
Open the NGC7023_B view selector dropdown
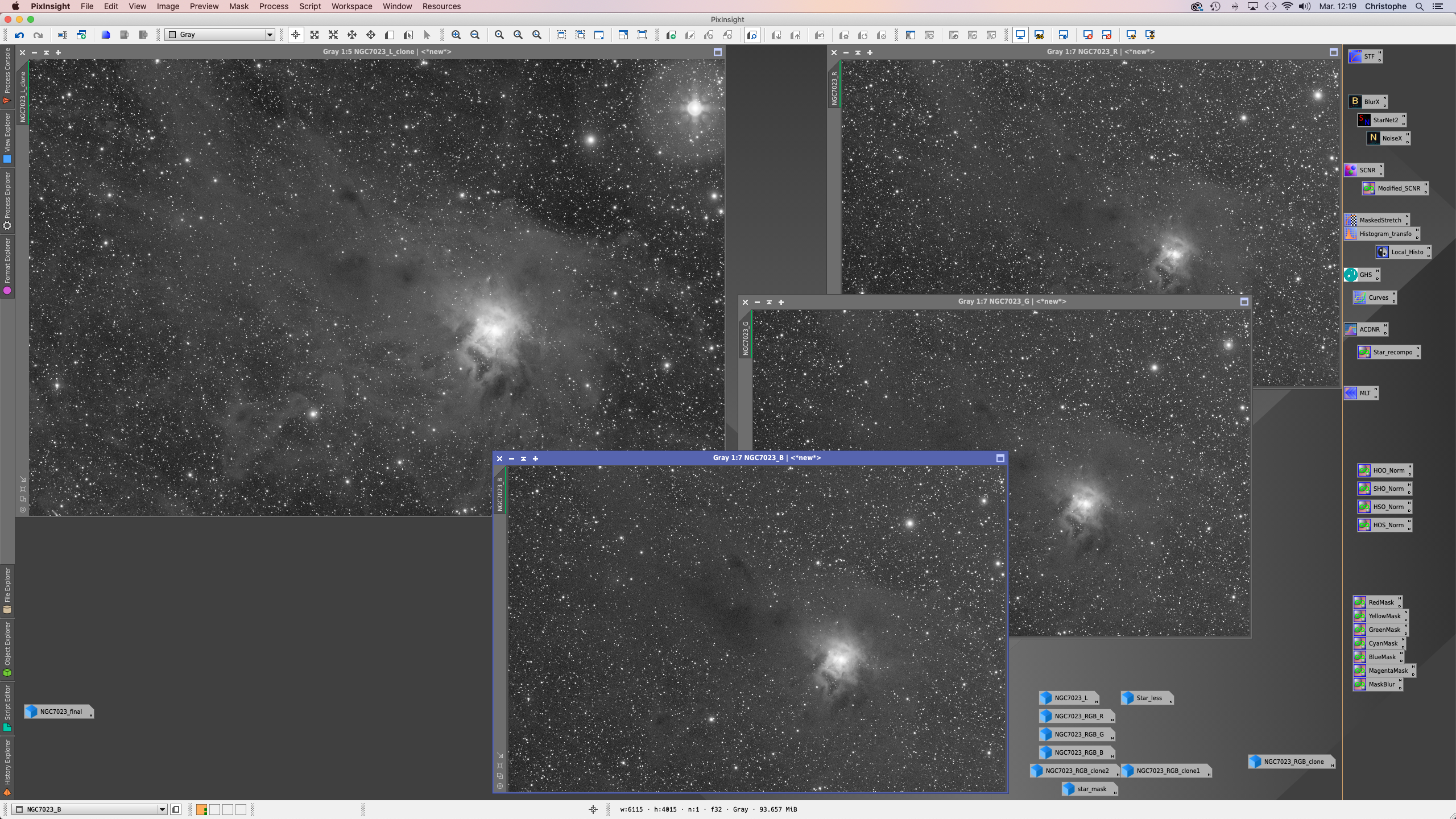tap(162, 809)
